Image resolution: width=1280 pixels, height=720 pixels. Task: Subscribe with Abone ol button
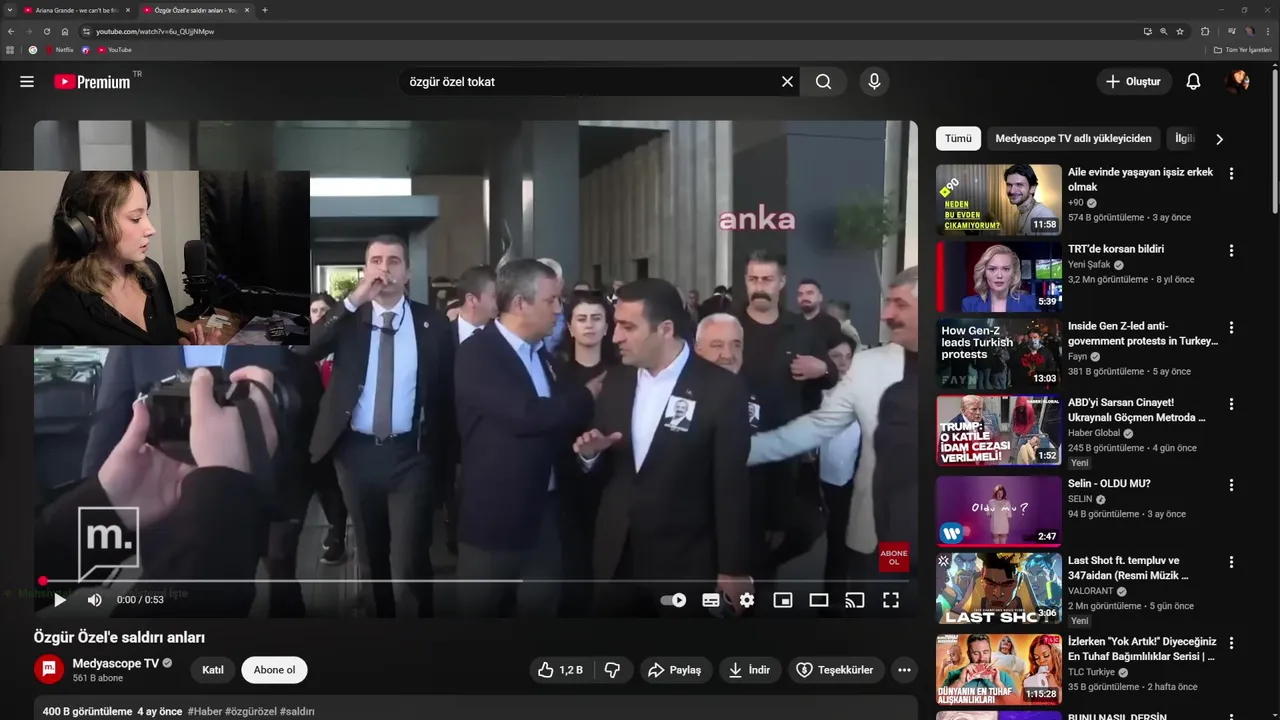point(274,670)
